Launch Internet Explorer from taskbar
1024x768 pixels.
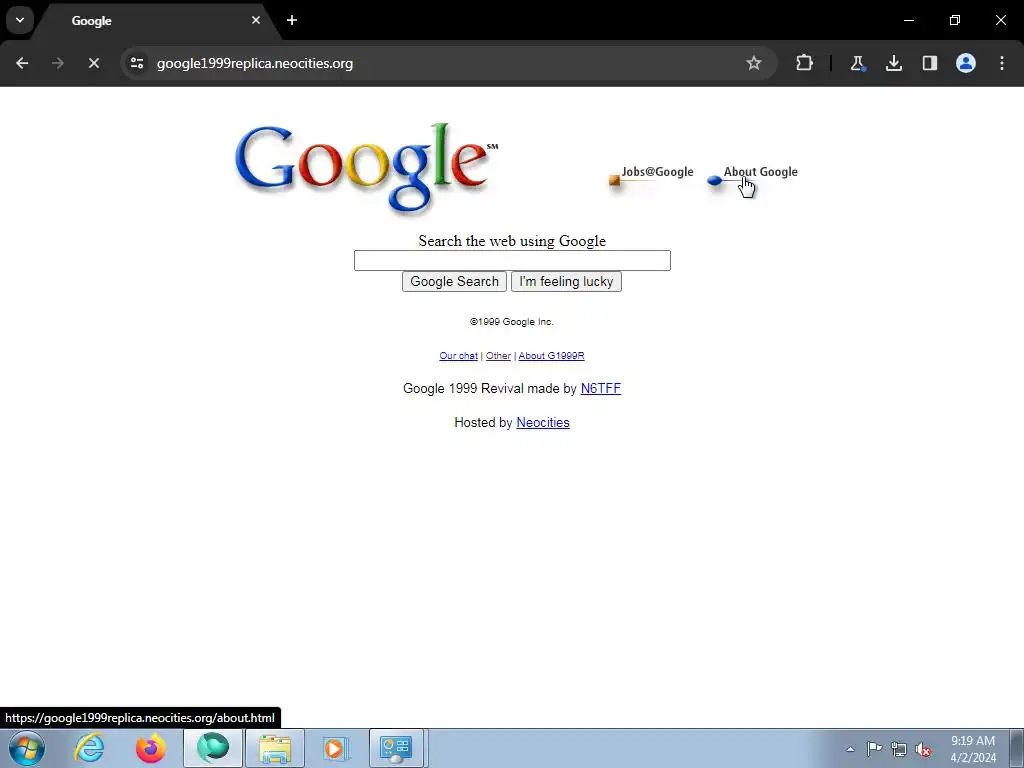pyautogui.click(x=89, y=748)
